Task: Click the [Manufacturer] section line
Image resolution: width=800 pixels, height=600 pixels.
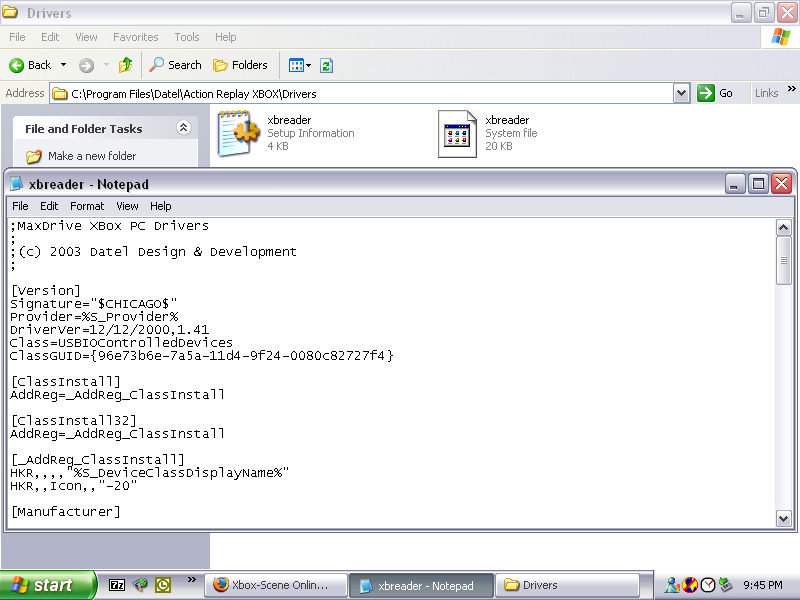Action: pyautogui.click(x=65, y=512)
